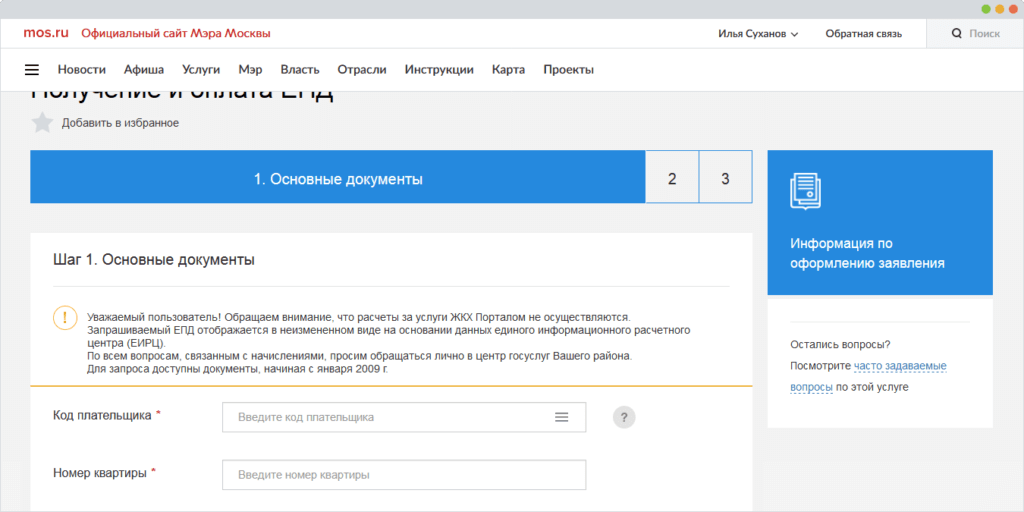
Task: Open the Новости menu item
Action: coord(81,70)
